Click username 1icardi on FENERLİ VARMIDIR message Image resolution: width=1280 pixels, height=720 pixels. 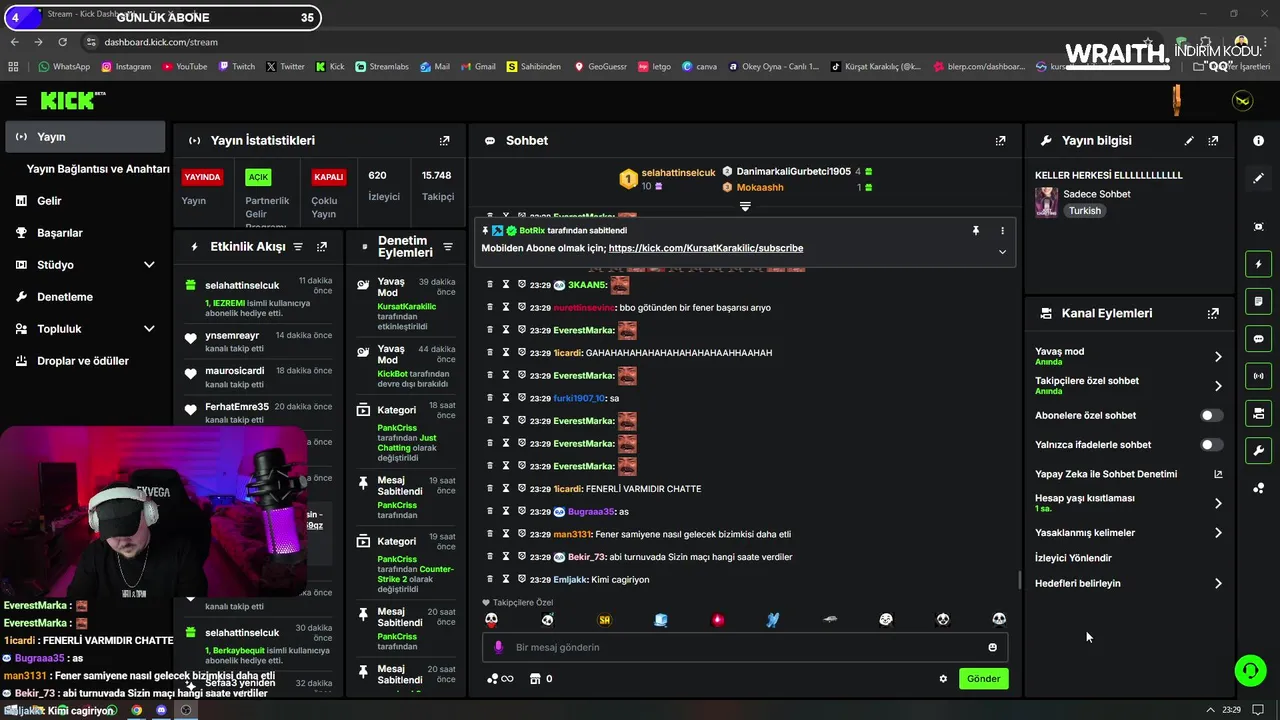click(x=567, y=489)
